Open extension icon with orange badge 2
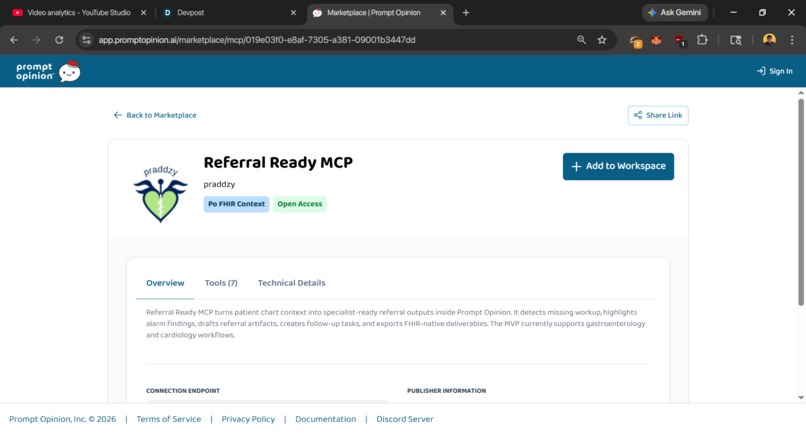This screenshot has height=434, width=806. [635, 41]
